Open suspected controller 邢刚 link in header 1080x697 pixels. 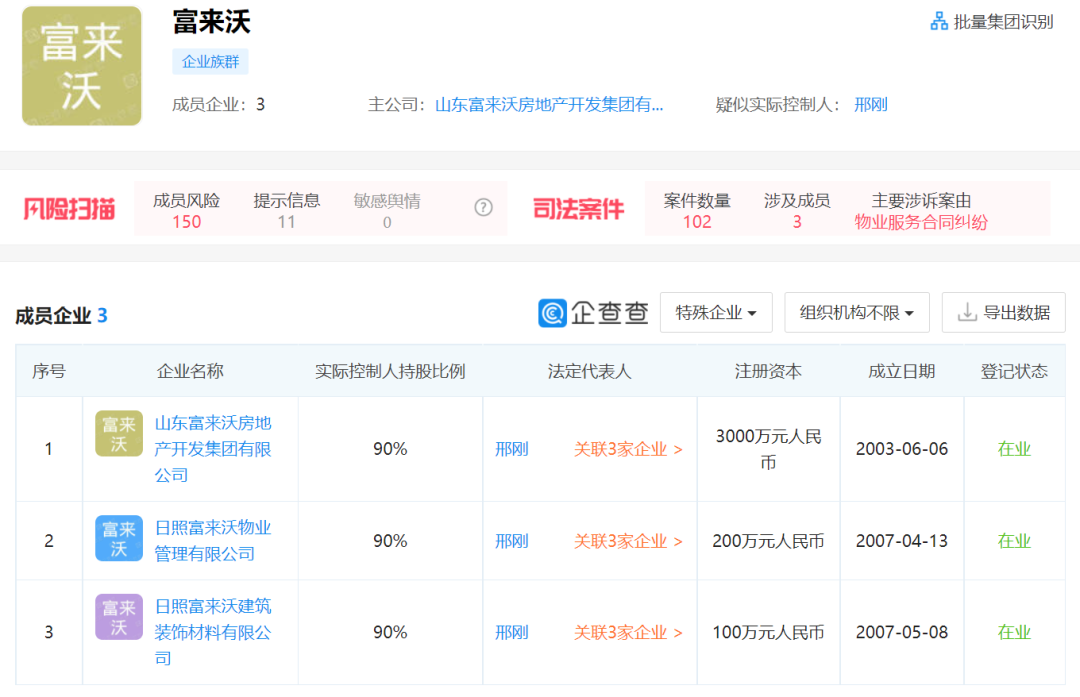(x=871, y=105)
